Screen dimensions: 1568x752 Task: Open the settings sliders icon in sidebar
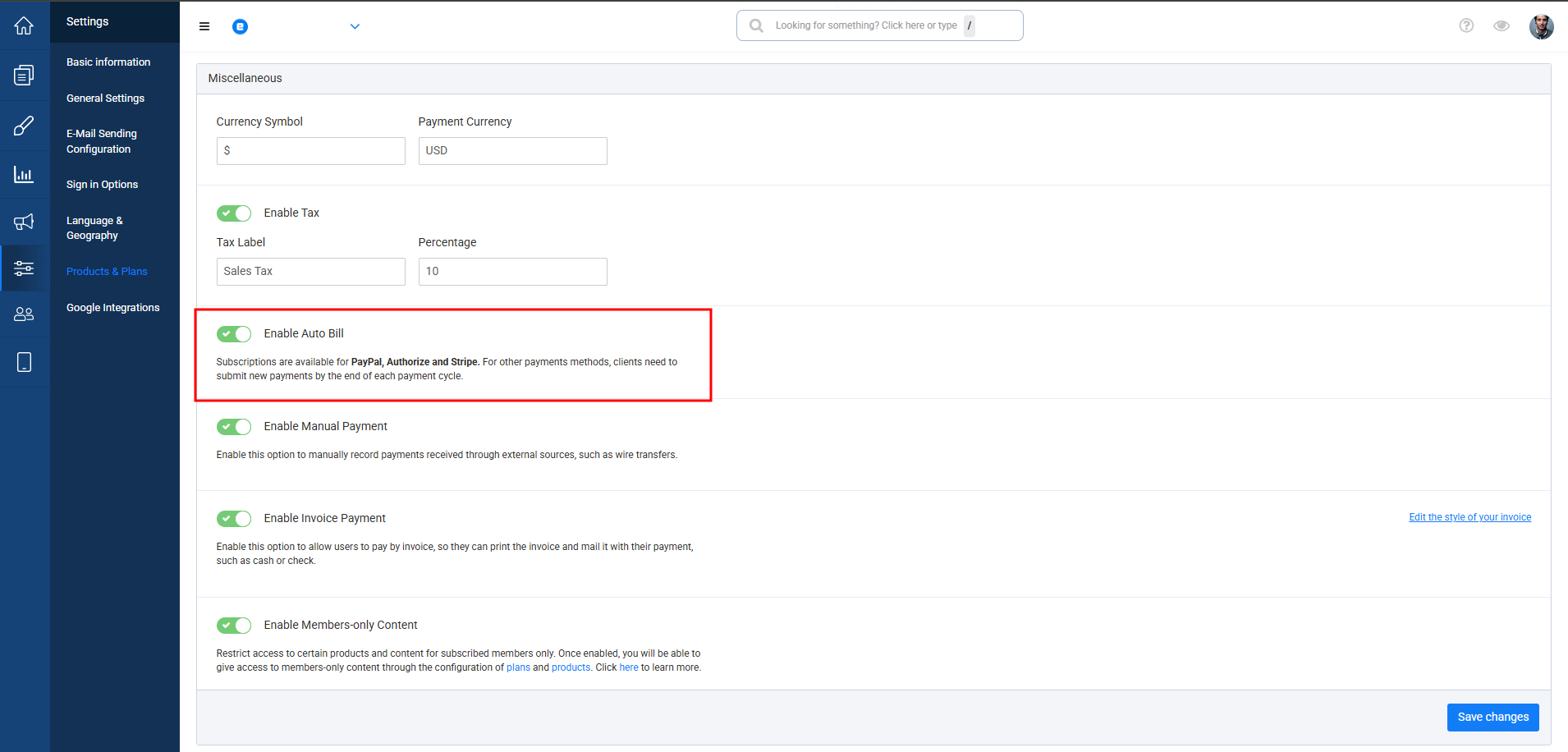[24, 268]
